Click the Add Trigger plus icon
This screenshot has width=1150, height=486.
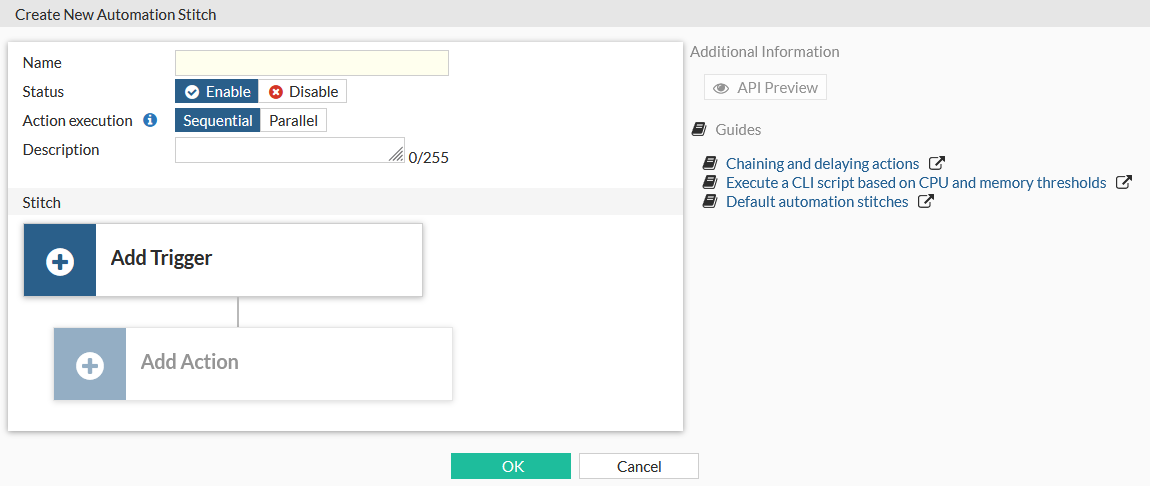tap(60, 261)
